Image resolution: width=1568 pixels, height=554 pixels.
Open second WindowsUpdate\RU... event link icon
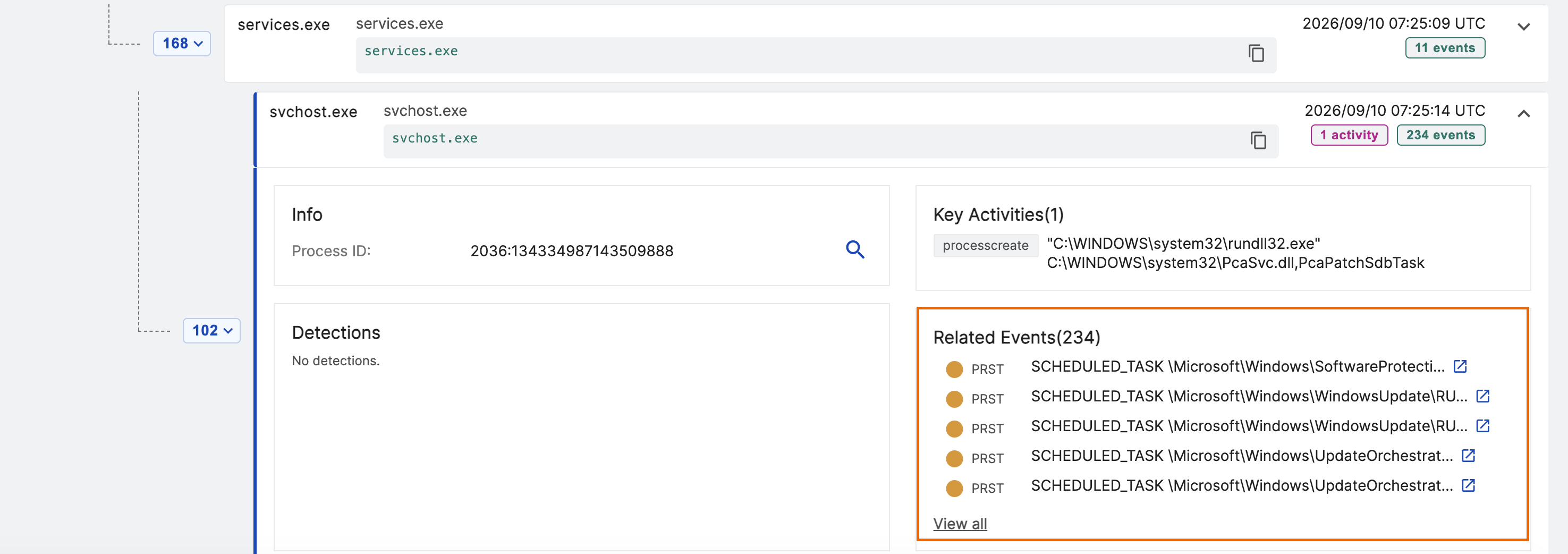click(1482, 426)
